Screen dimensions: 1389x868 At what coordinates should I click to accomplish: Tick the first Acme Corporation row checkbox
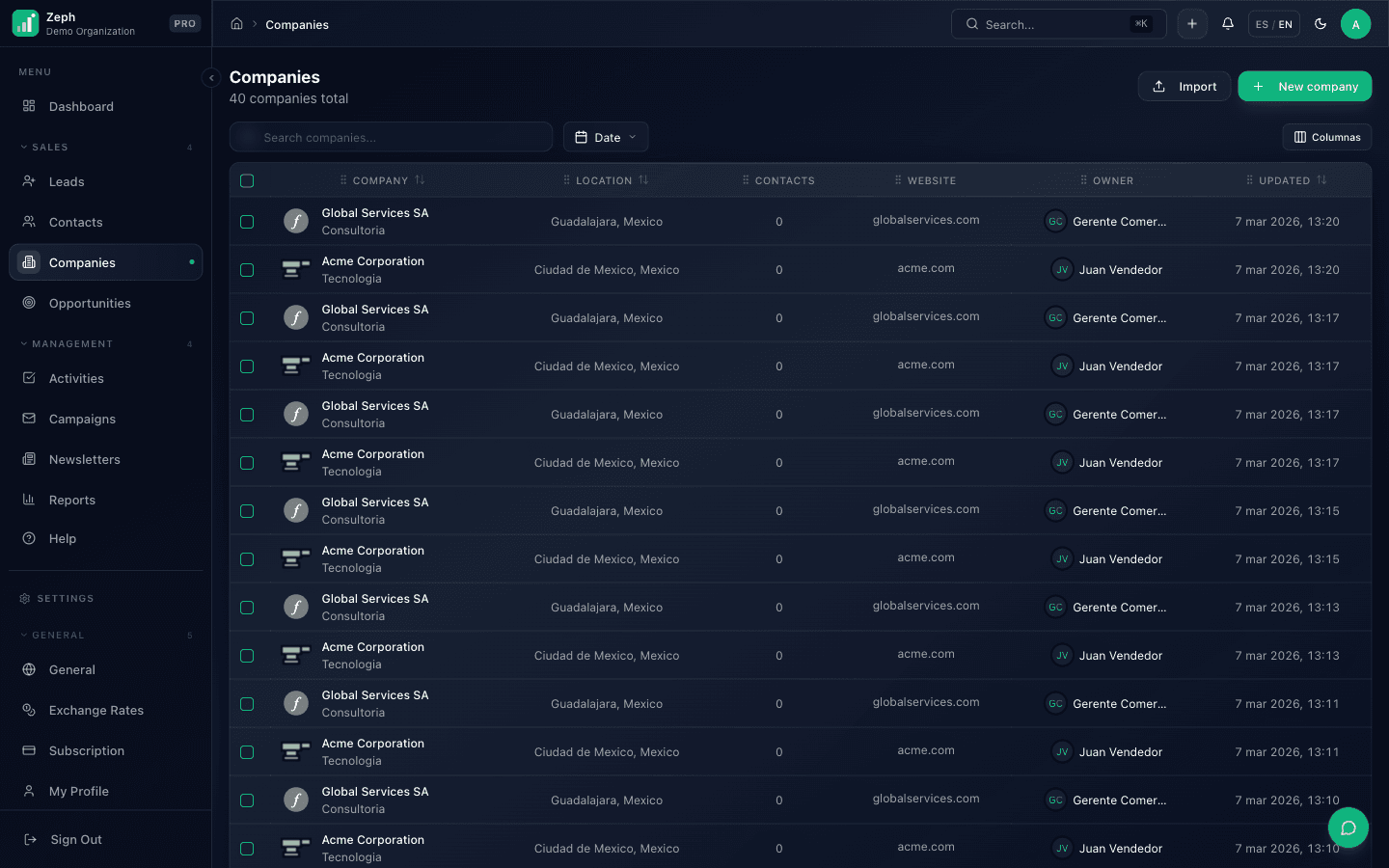[247, 270]
